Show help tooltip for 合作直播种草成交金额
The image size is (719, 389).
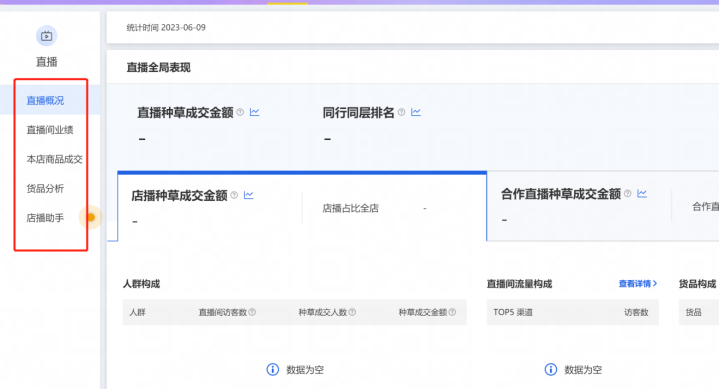click(628, 194)
